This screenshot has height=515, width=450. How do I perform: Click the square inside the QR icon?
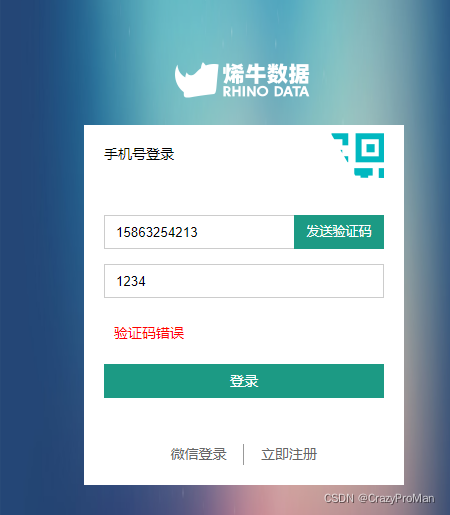370,147
